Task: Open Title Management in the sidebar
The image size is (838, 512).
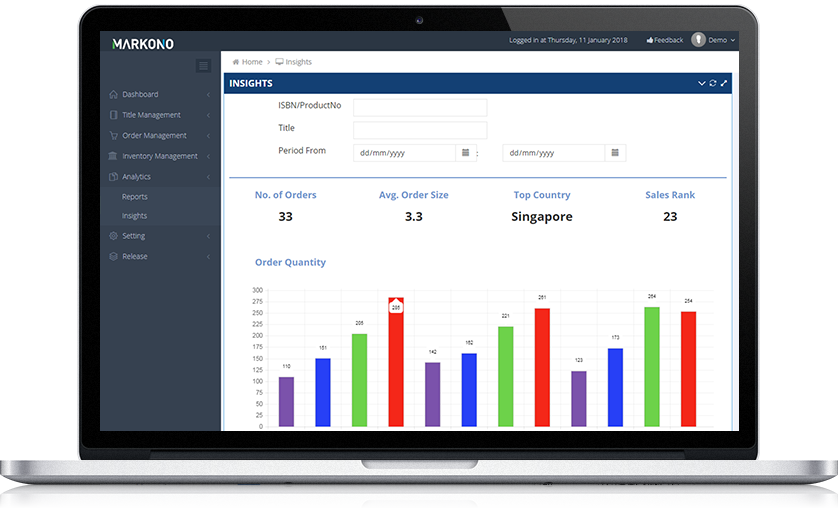Action: [x=151, y=115]
